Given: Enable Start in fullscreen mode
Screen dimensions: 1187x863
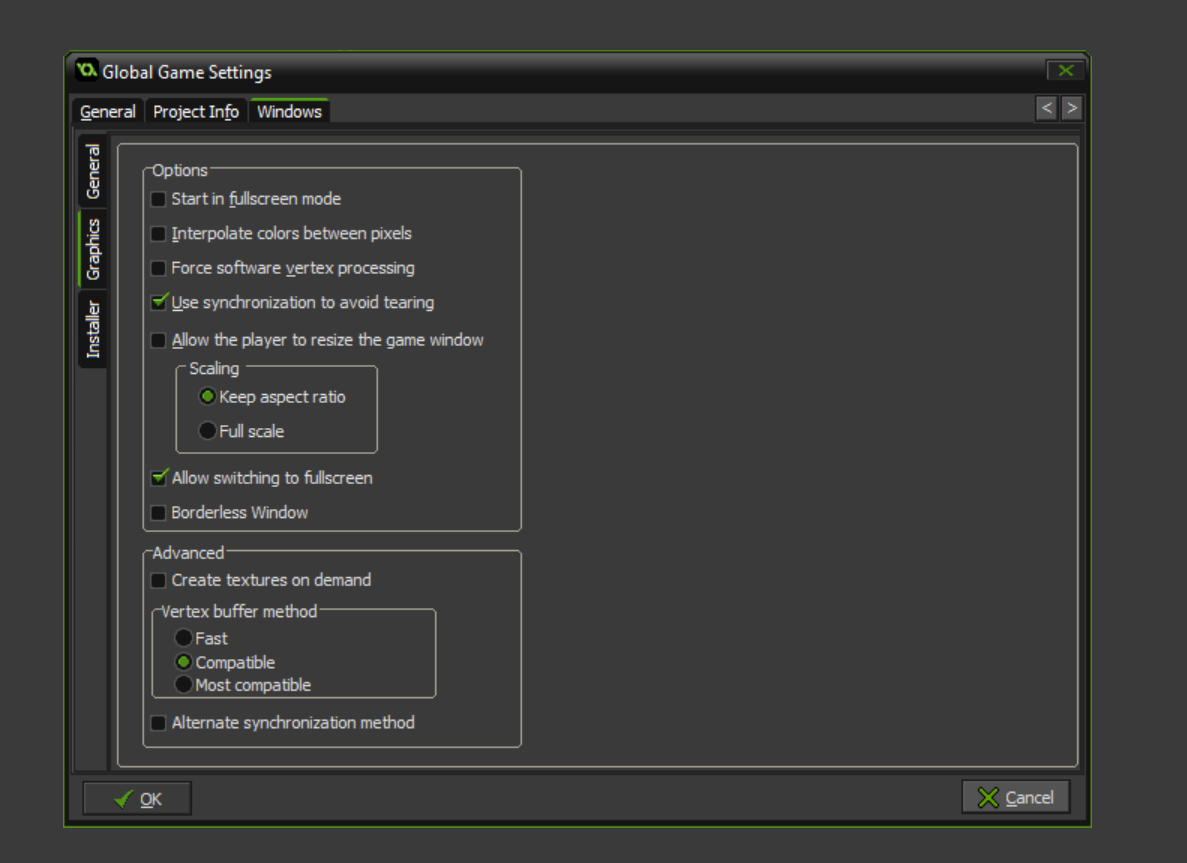Looking at the screenshot, I should (x=158, y=200).
